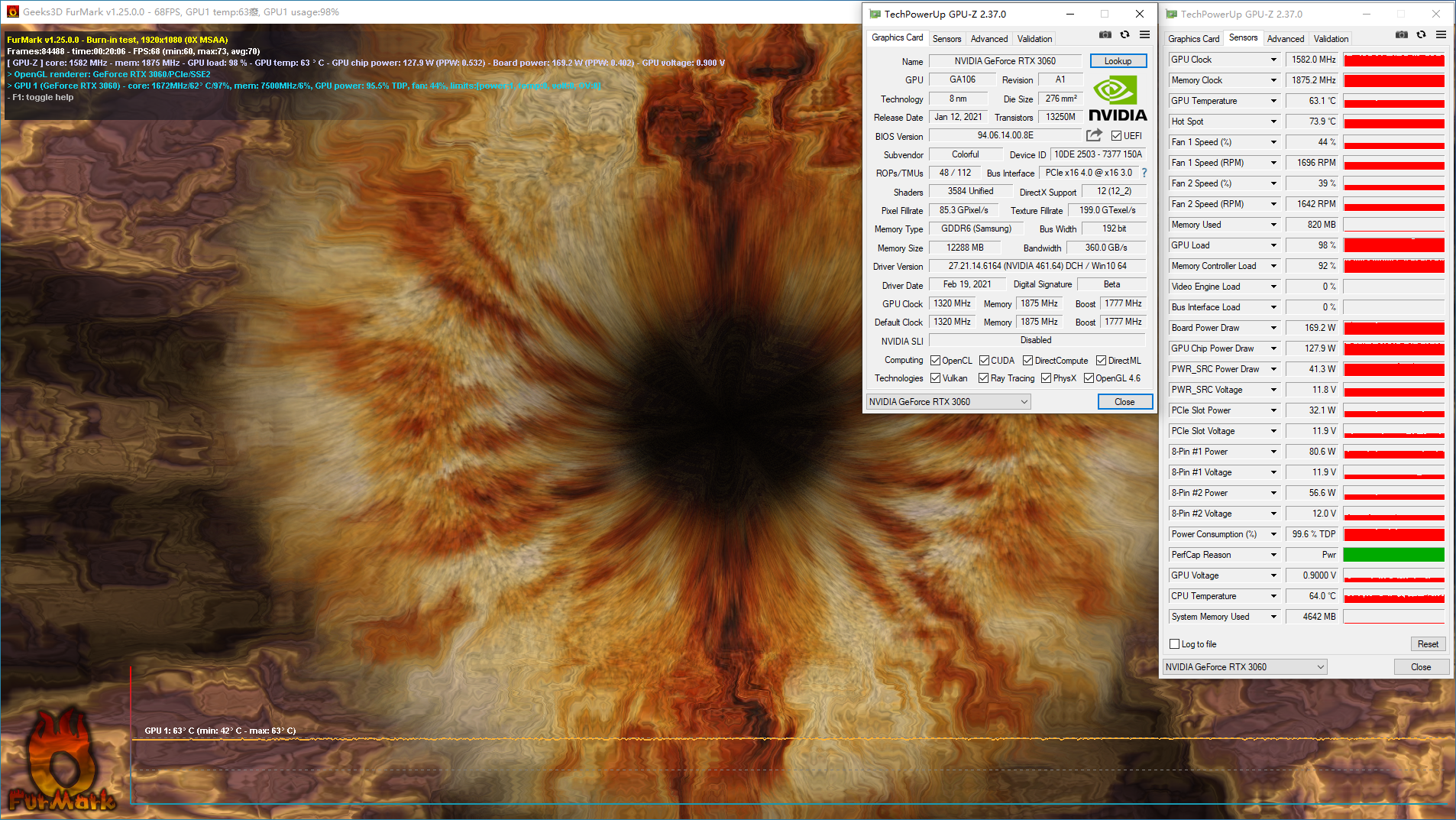Toggle the DirectCompute checkbox
Image resolution: width=1456 pixels, height=820 pixels.
1027,361
